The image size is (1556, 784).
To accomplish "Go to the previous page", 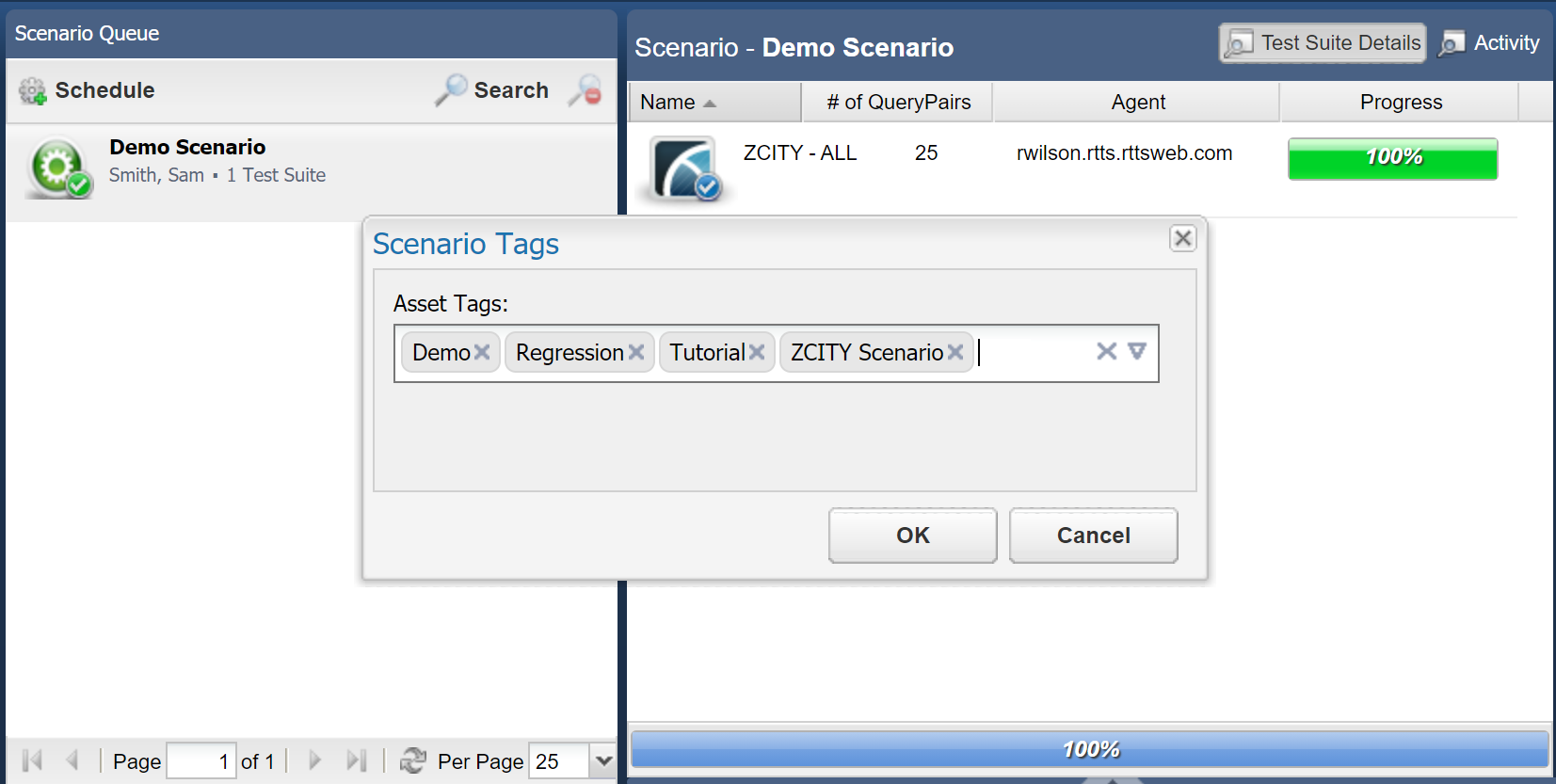I will (72, 760).
